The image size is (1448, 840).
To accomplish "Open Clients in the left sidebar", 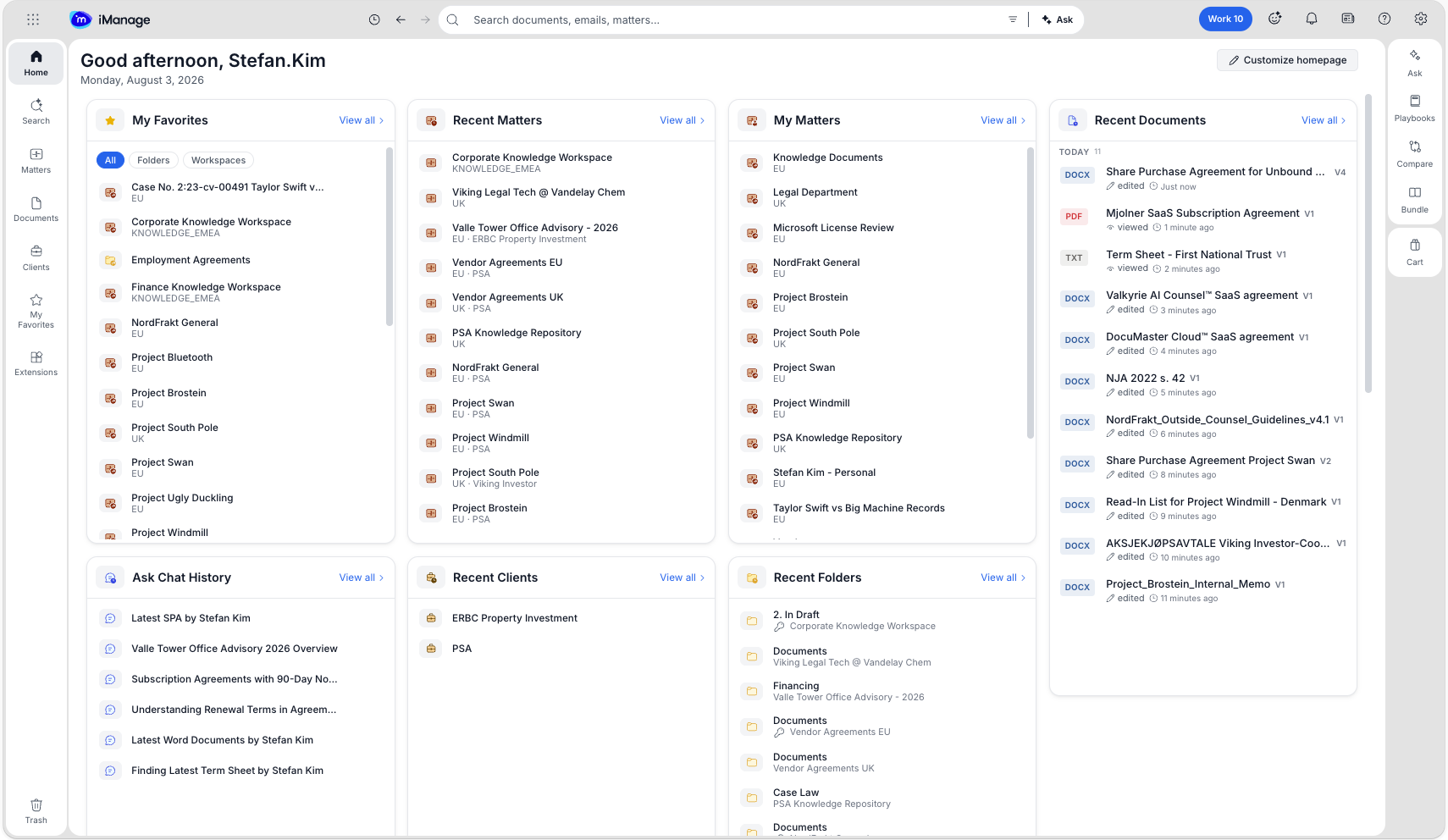I will pos(36,258).
